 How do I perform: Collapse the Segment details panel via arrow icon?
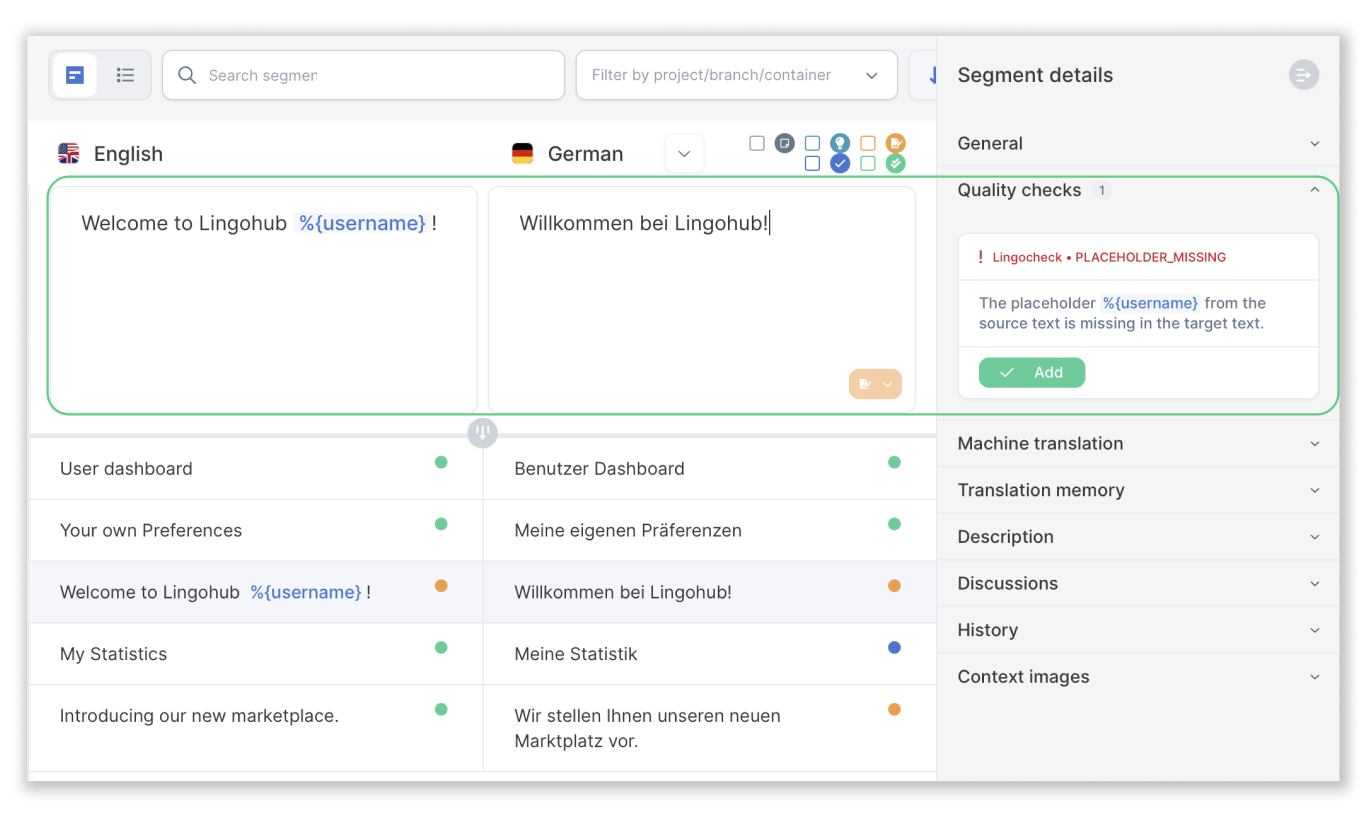[x=1304, y=75]
